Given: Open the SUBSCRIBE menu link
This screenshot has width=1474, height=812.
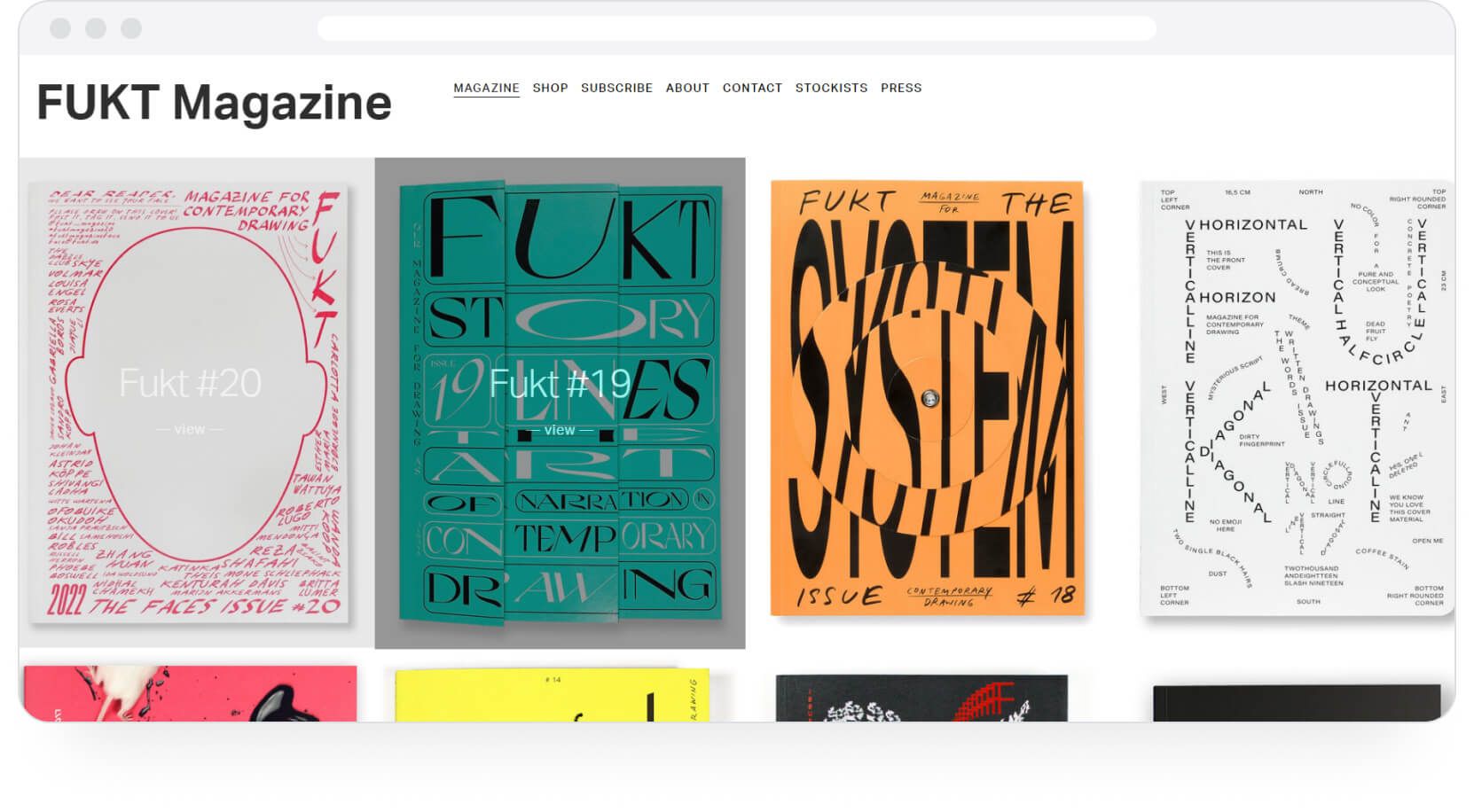Looking at the screenshot, I should click(x=616, y=88).
